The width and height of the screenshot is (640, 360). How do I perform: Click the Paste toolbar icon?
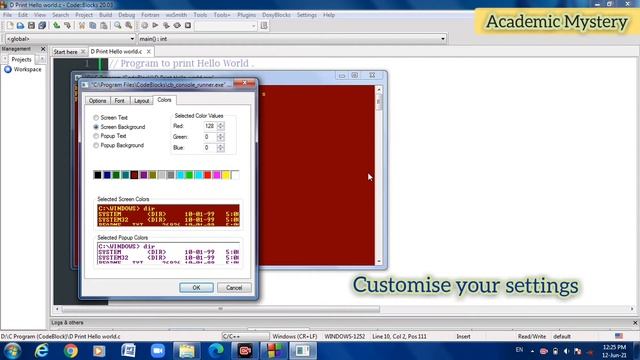coord(104,26)
